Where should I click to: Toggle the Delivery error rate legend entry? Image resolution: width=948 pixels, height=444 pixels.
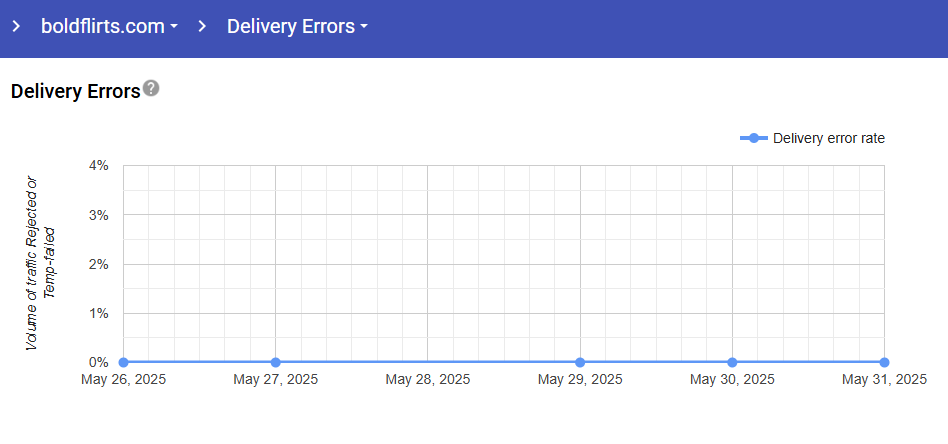828,138
